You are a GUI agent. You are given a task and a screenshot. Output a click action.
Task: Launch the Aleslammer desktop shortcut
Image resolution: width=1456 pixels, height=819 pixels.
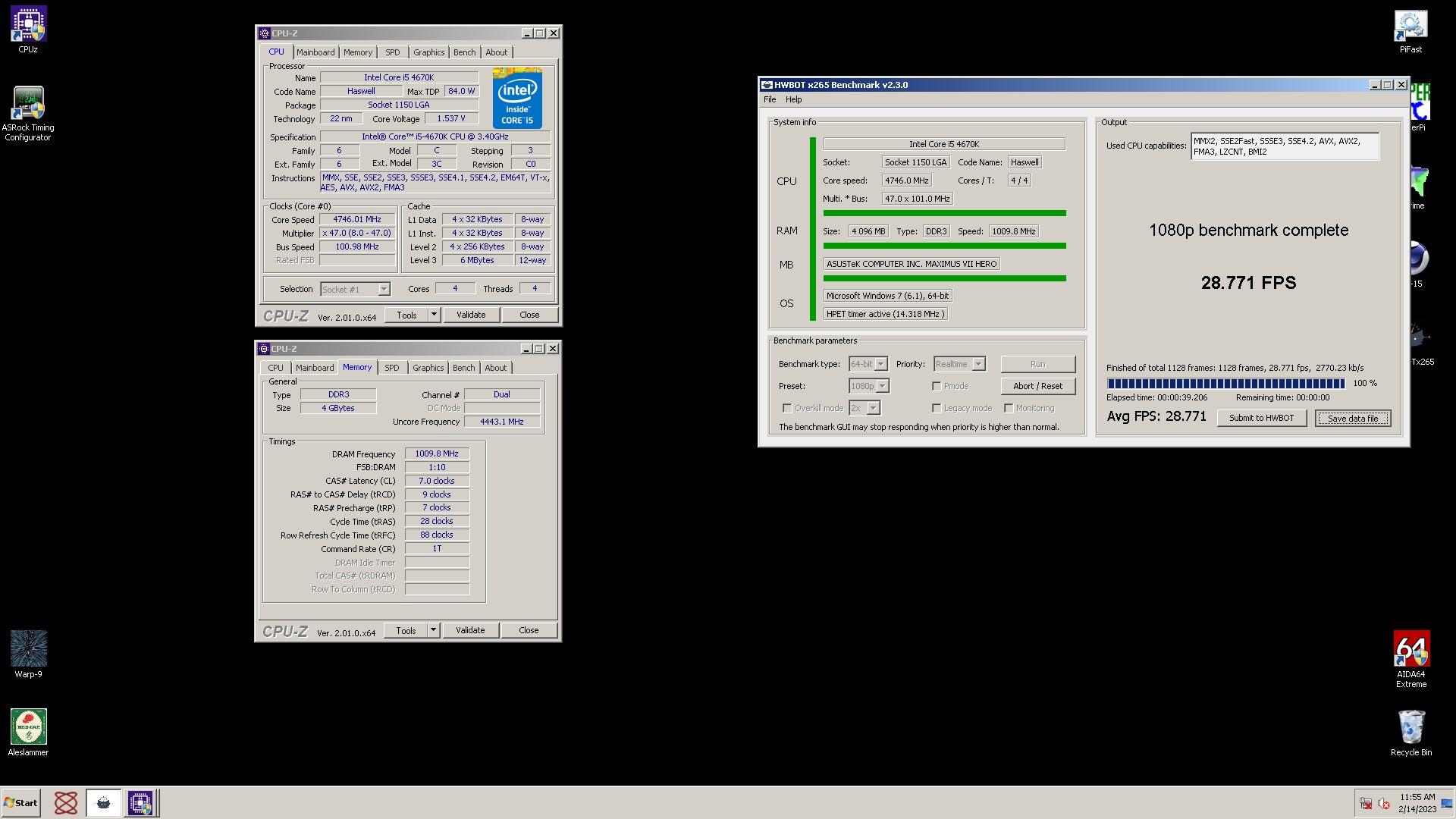[x=28, y=733]
